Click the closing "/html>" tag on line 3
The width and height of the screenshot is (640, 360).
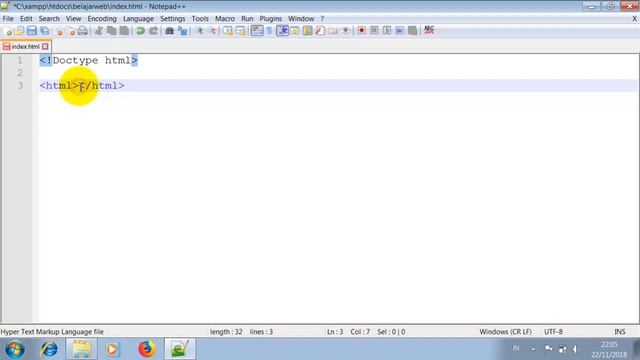[x=105, y=86]
